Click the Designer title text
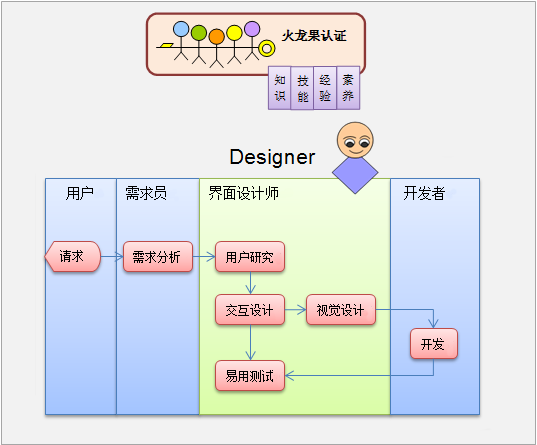537x445 pixels. click(x=272, y=157)
